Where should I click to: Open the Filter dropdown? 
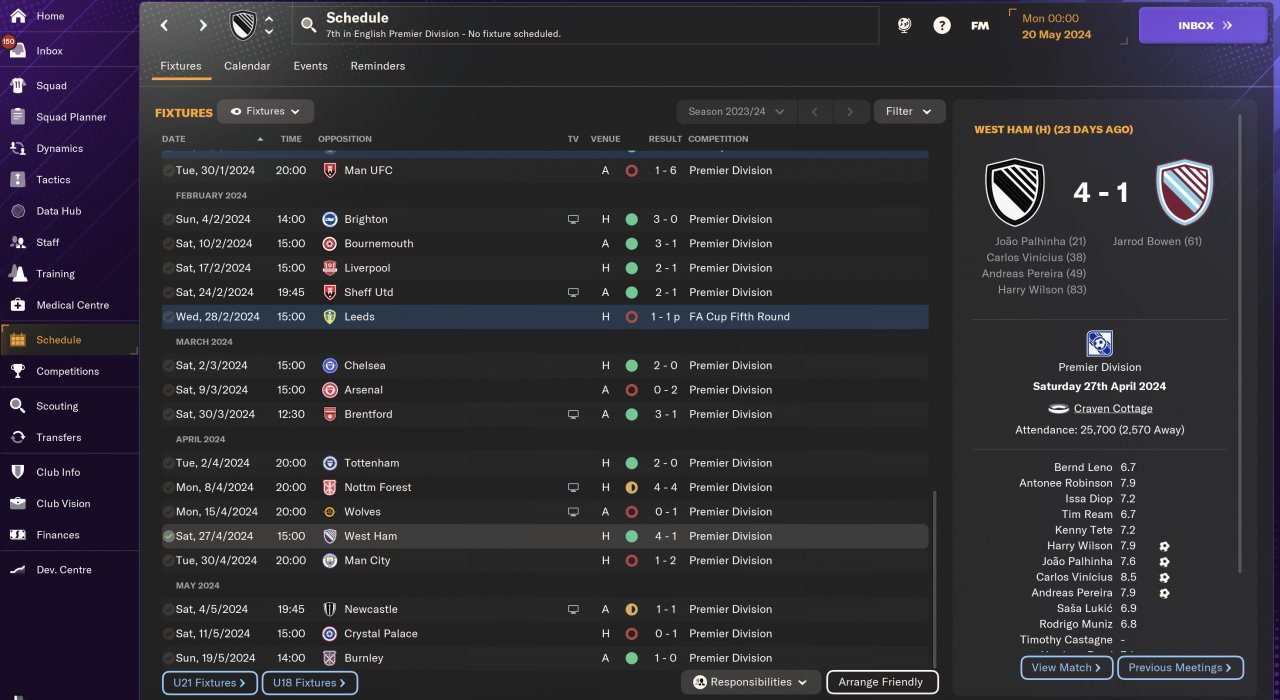pos(909,111)
